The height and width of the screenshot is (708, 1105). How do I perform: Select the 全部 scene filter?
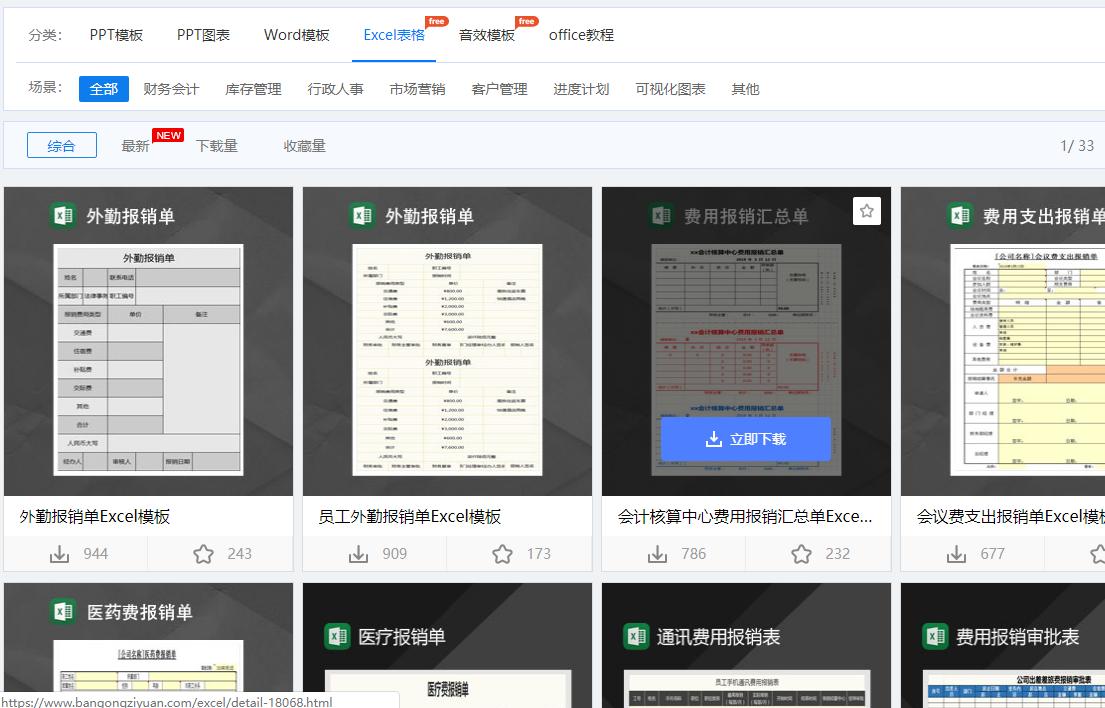click(104, 88)
